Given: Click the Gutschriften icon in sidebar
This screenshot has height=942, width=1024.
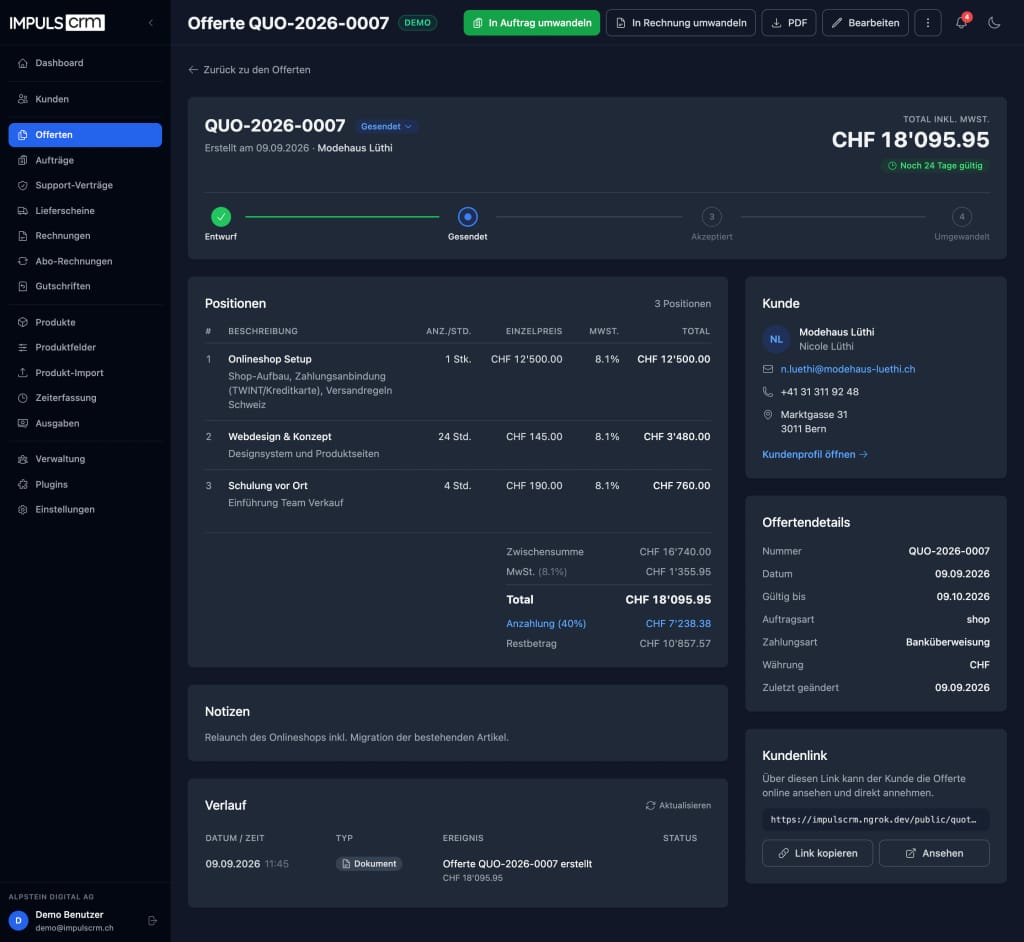Looking at the screenshot, I should [x=23, y=286].
